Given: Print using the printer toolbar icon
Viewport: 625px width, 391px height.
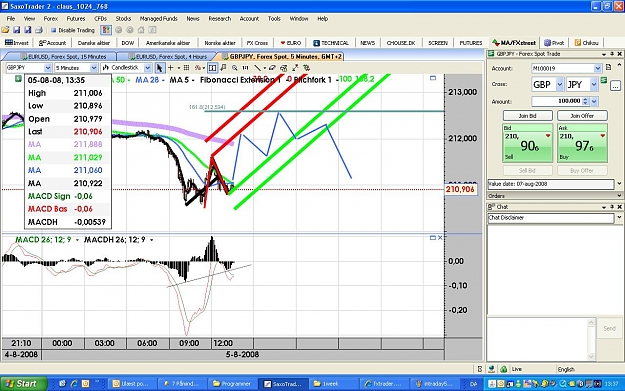Looking at the screenshot, I should click(39, 30).
